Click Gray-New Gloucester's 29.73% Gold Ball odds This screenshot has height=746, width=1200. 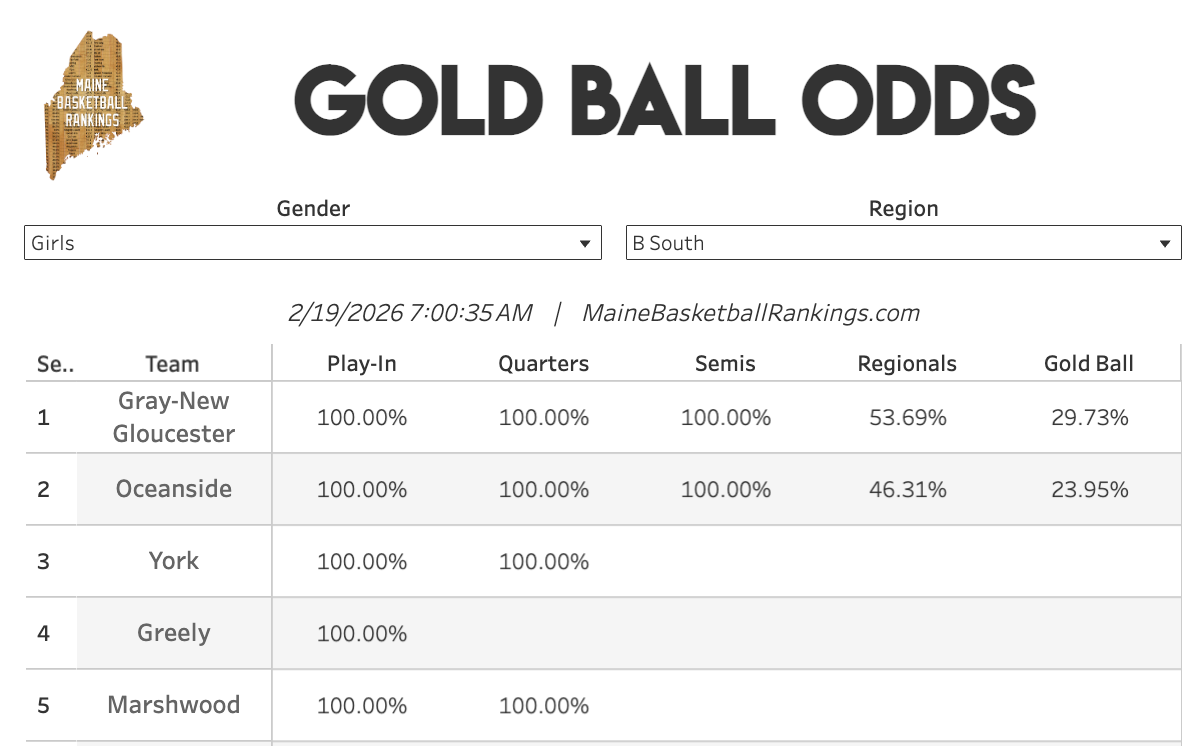pos(1089,418)
